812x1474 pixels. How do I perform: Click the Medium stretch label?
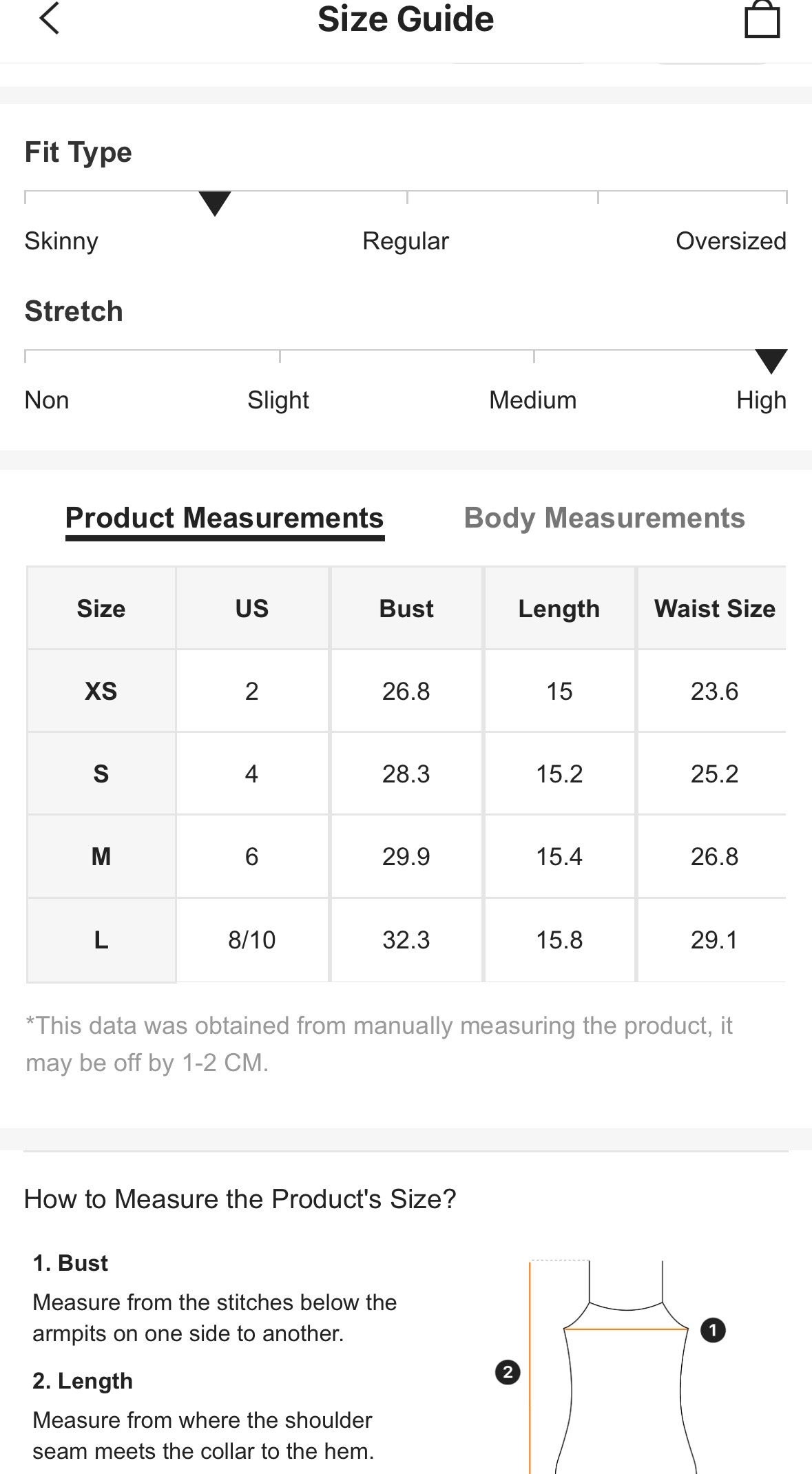tap(532, 400)
